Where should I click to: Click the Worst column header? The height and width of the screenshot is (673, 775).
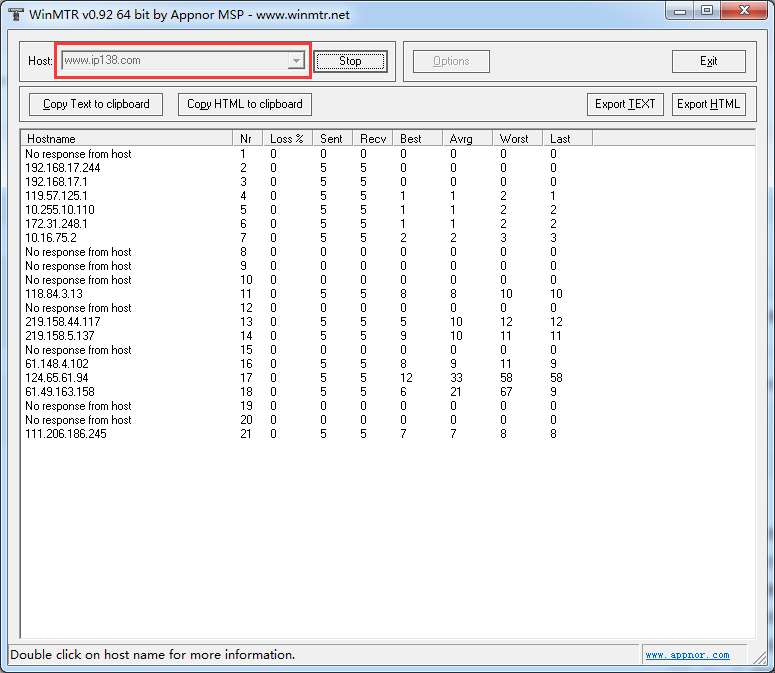pos(517,139)
